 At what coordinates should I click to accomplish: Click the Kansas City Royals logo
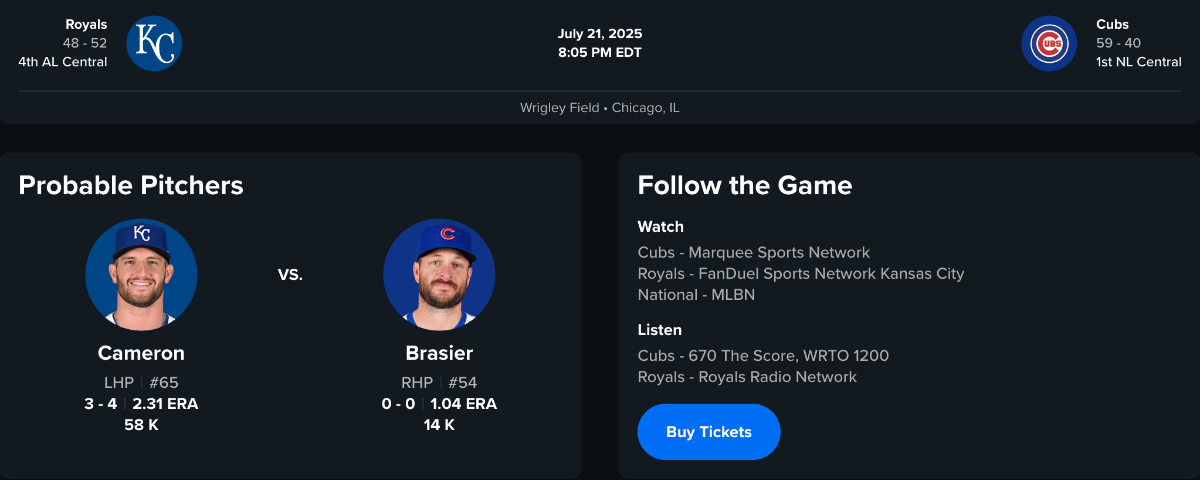coord(154,44)
